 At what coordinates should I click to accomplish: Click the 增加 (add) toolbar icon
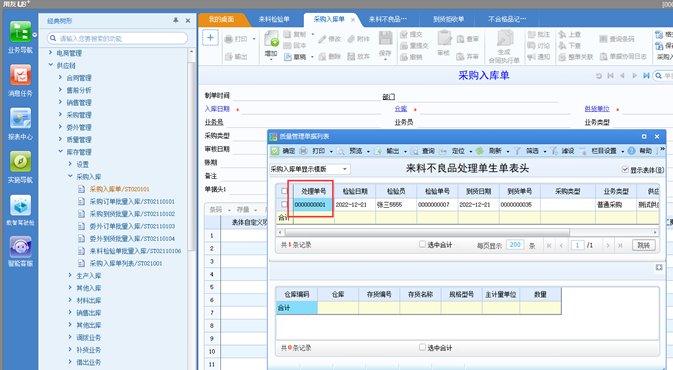click(271, 45)
